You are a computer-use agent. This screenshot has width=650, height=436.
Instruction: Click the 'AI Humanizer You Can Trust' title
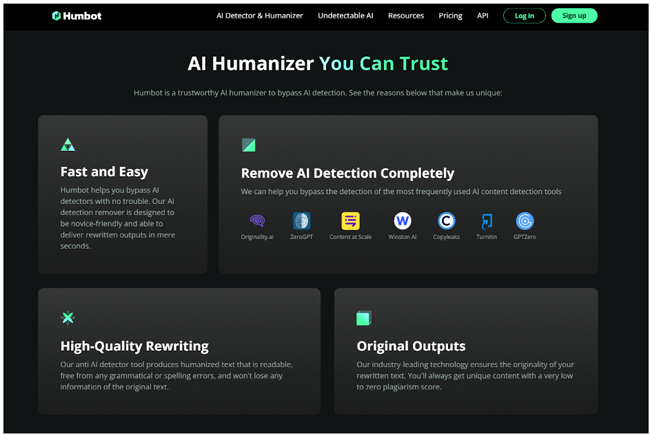(x=318, y=64)
